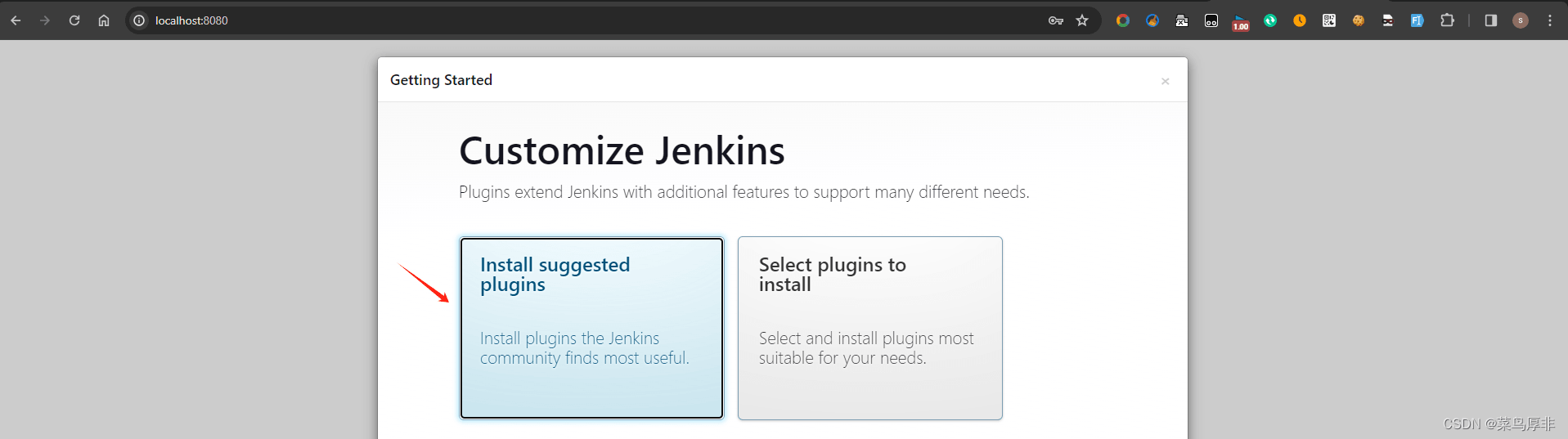1568x439 pixels.
Task: Choose Select plugins to install option
Action: pyautogui.click(x=870, y=328)
